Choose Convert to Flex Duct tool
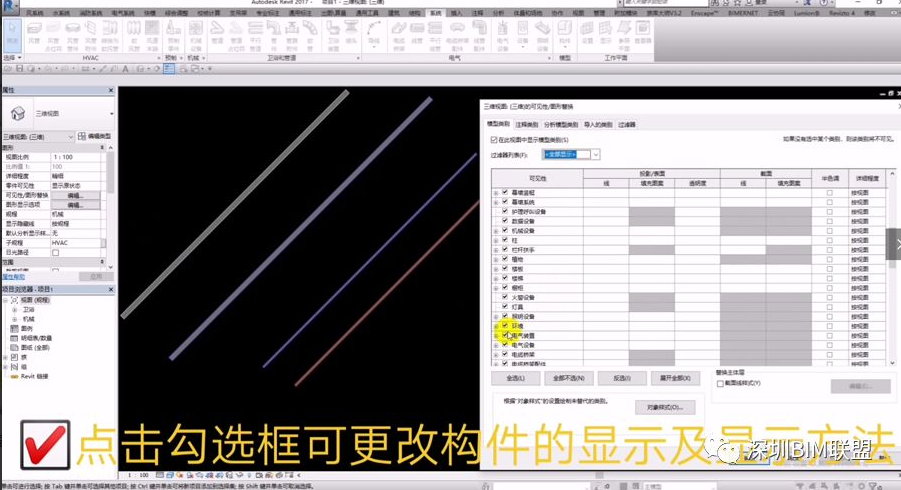The width and height of the screenshot is (901, 490). 110,35
